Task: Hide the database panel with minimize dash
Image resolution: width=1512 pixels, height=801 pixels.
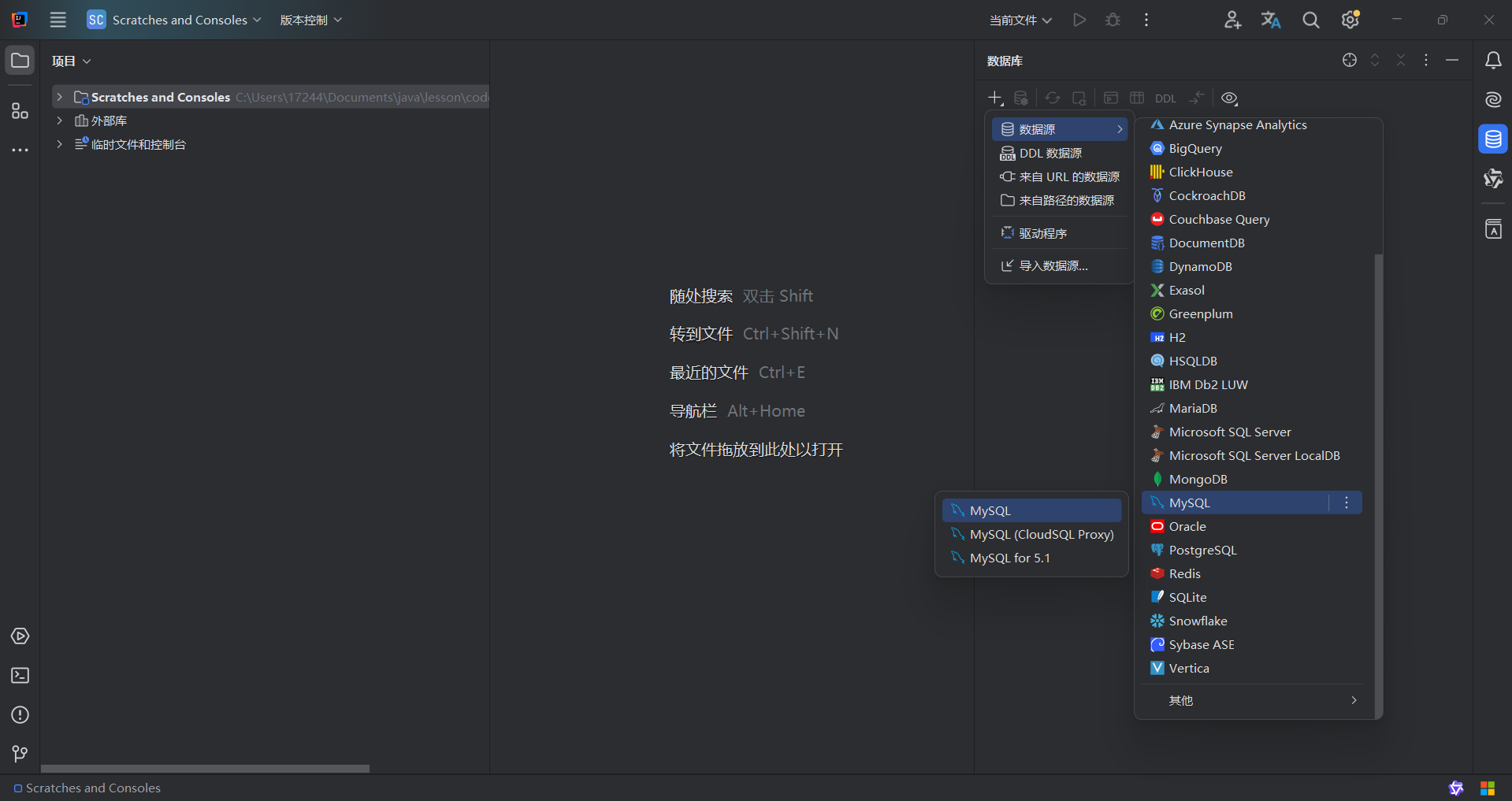Action: [1452, 60]
